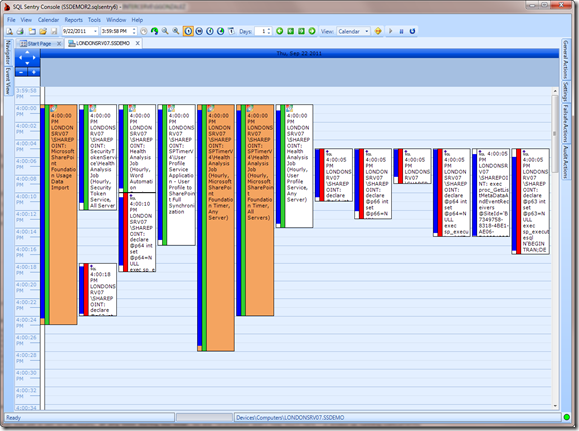Image resolution: width=579 pixels, height=431 pixels.
Task: Close the Start Page tab
Action: click(59, 44)
